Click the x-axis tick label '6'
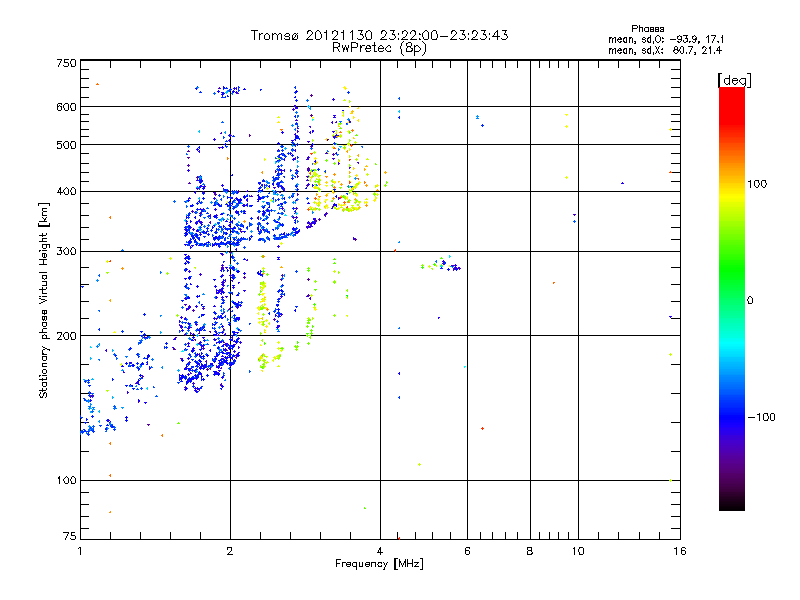This screenshot has width=800, height=600. [467, 551]
